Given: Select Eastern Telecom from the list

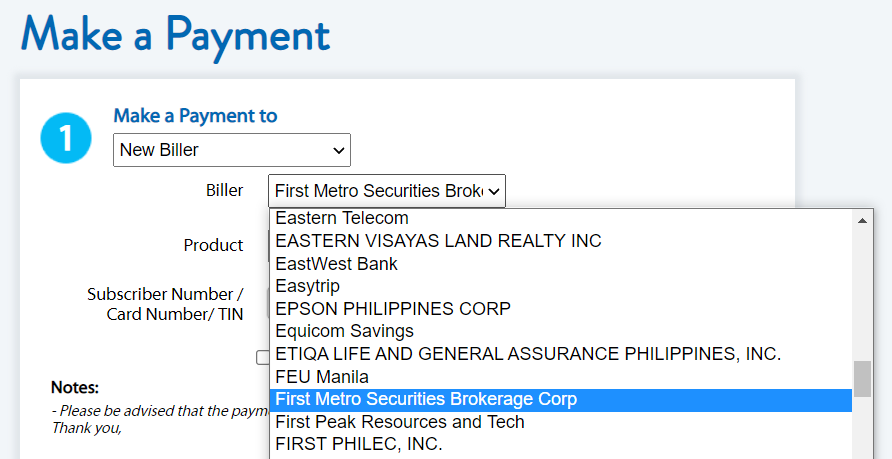Looking at the screenshot, I should 342,218.
